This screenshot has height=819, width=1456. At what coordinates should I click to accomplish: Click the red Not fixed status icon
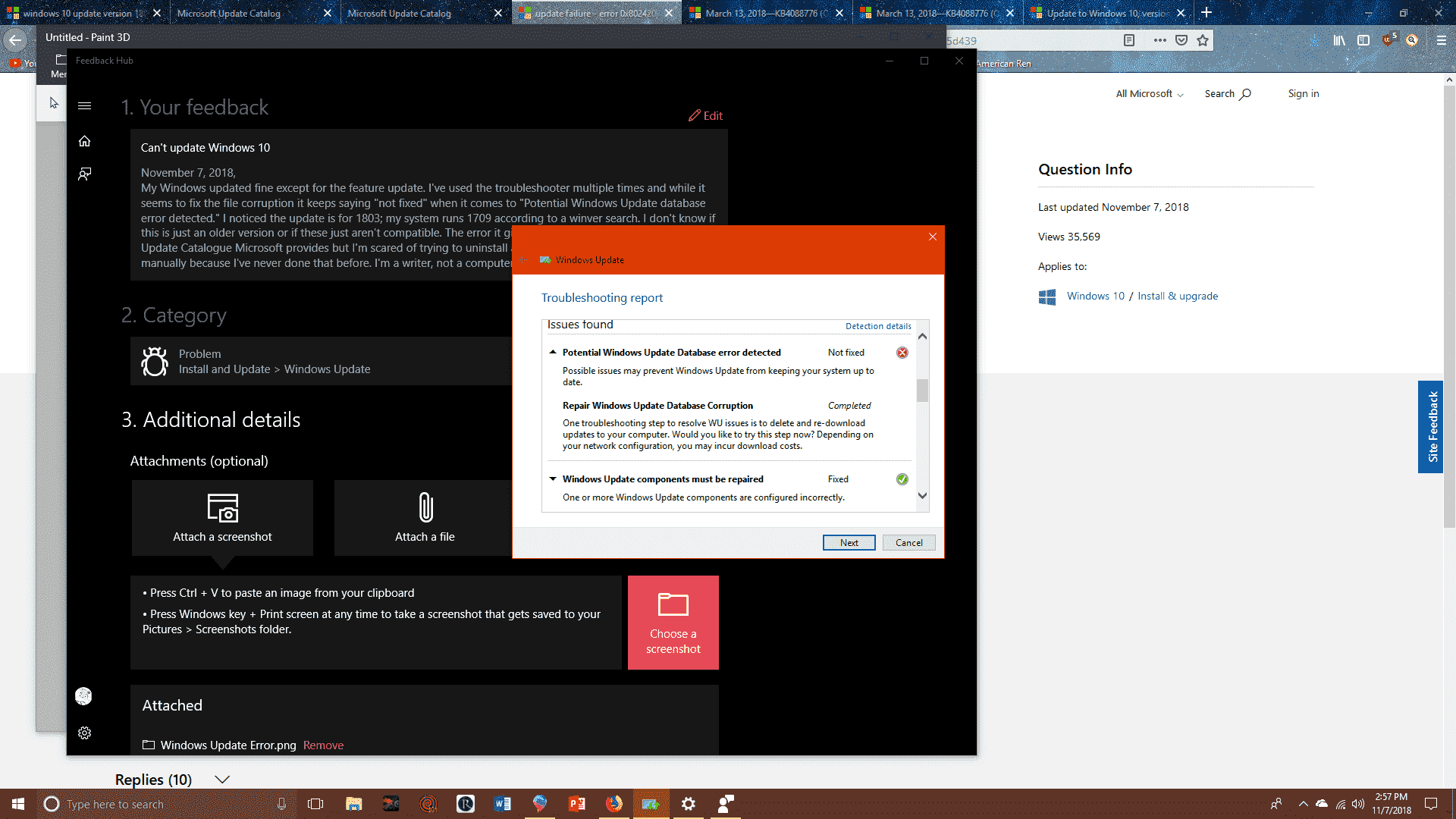[902, 353]
